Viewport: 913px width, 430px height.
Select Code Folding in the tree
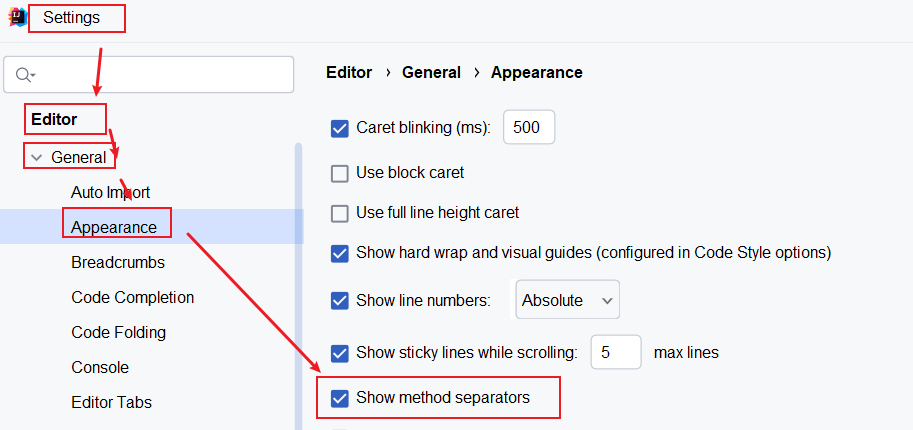point(118,332)
